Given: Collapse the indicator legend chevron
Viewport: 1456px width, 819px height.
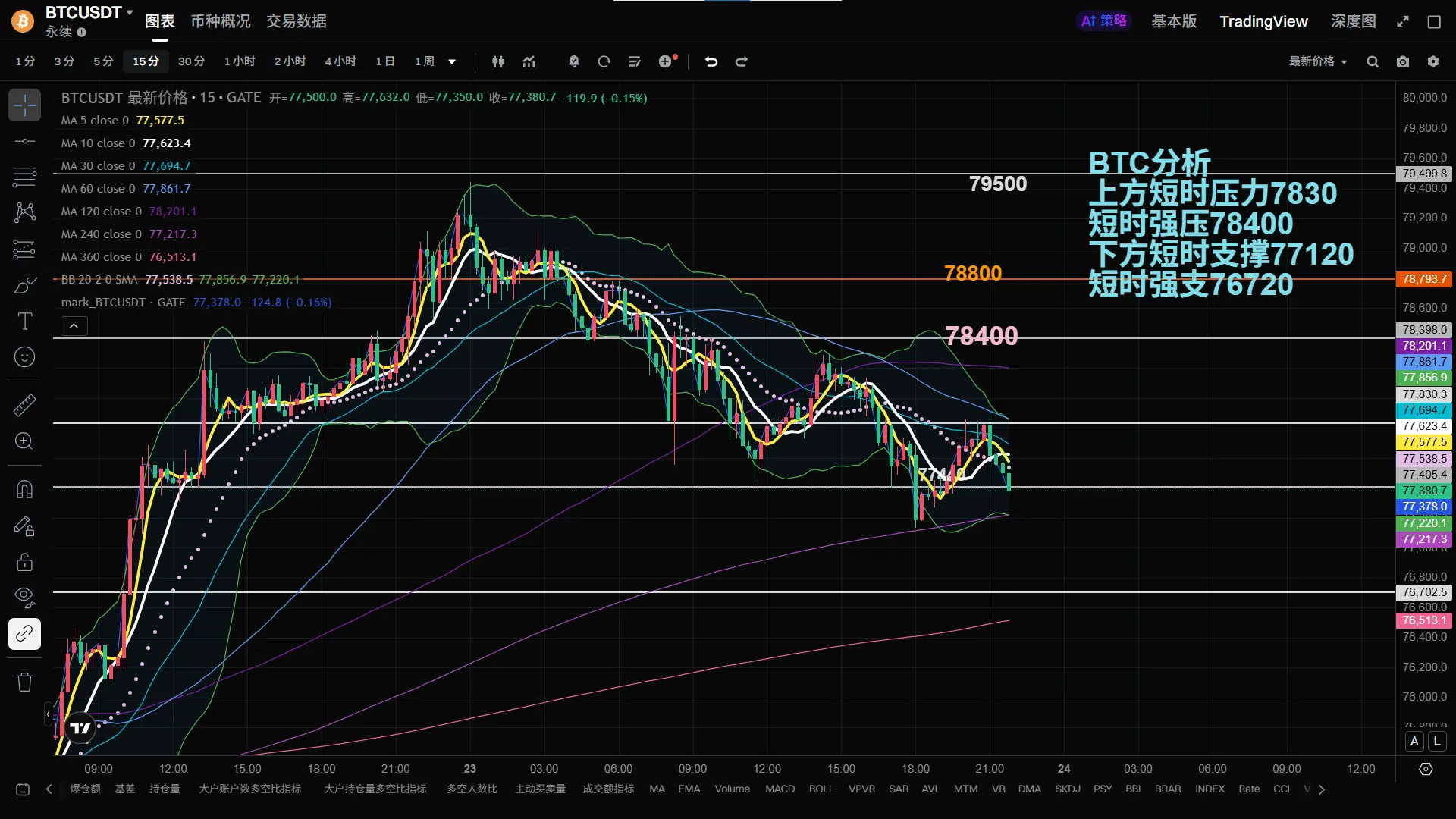Looking at the screenshot, I should tap(74, 326).
